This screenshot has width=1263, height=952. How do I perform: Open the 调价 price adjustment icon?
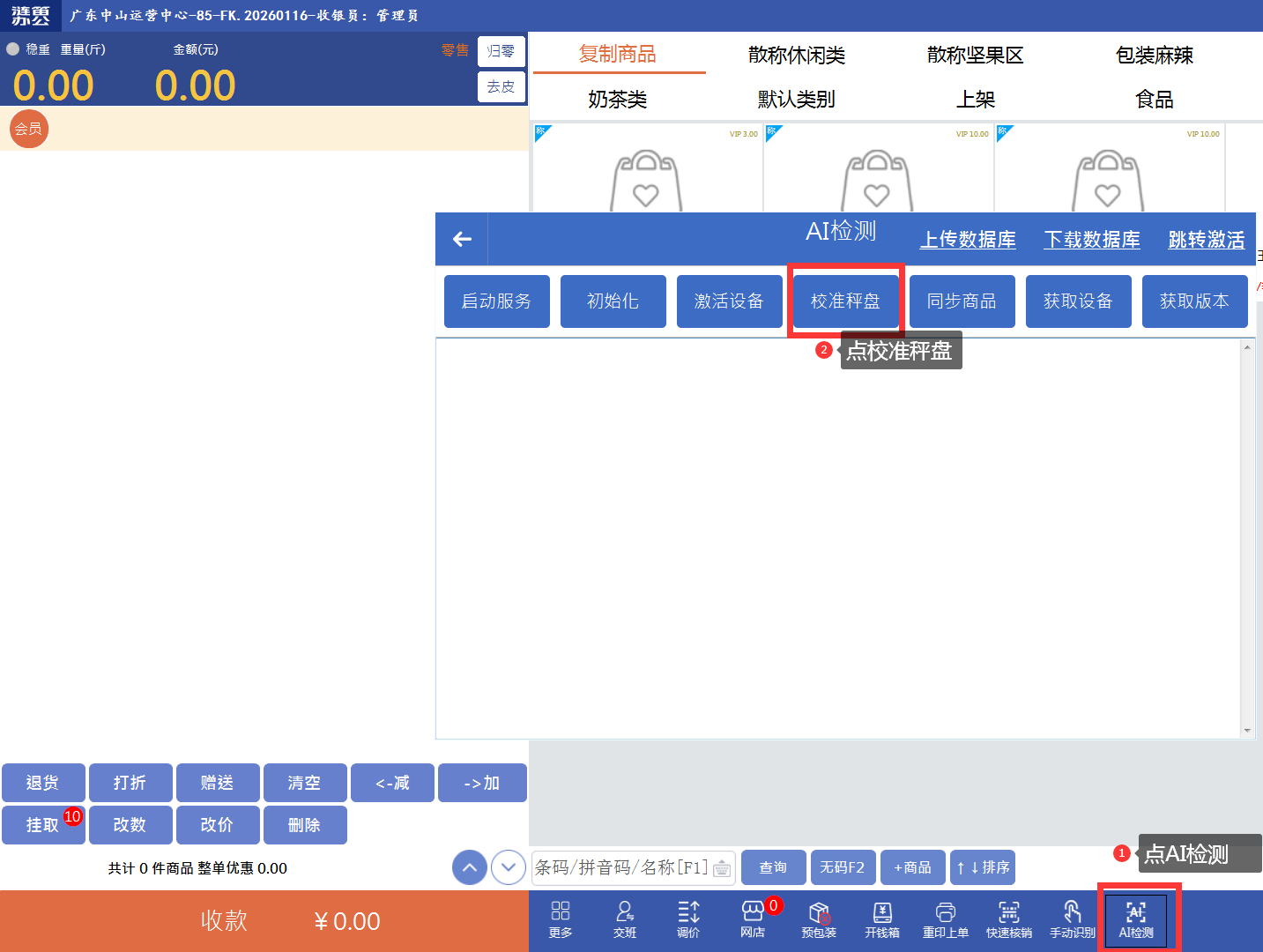point(688,919)
